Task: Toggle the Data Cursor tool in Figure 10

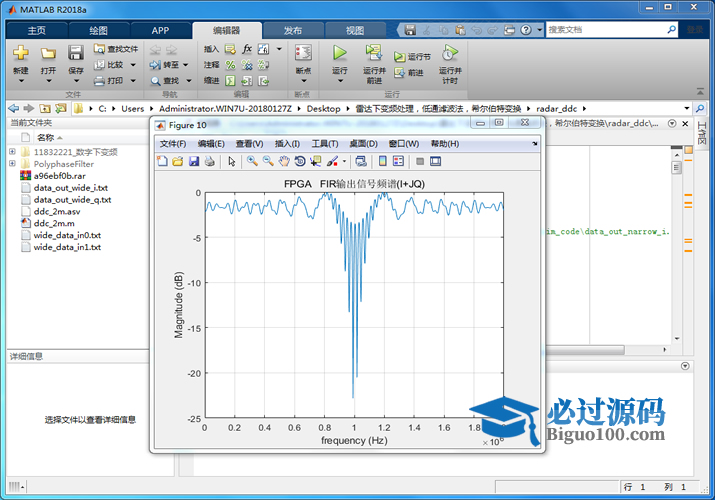Action: click(x=315, y=161)
